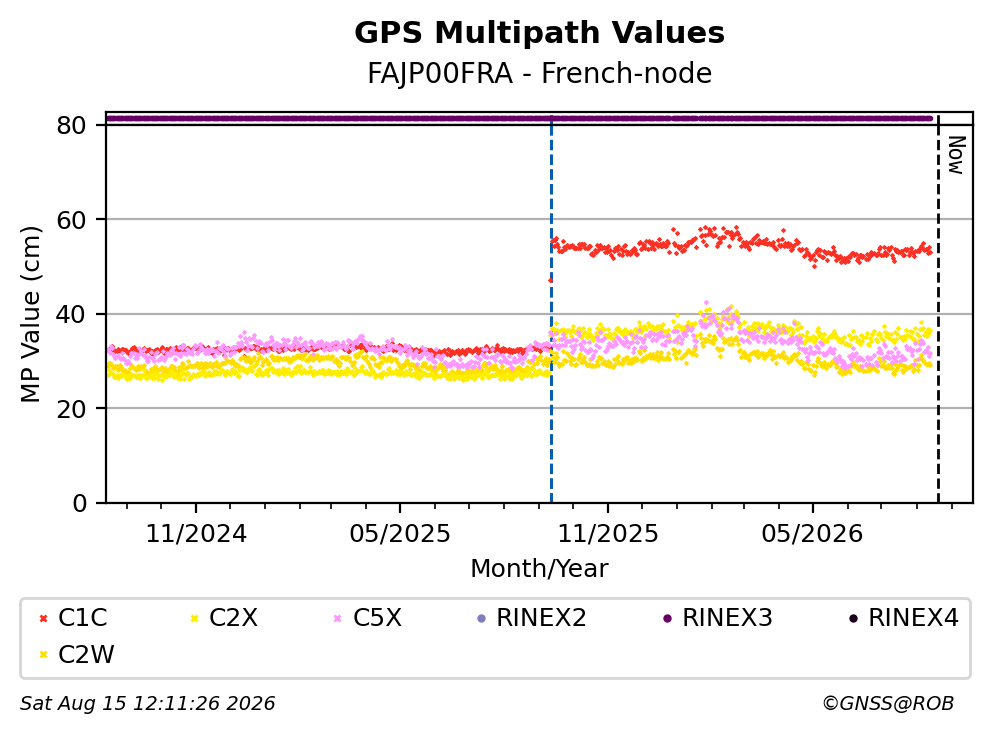The width and height of the screenshot is (992, 734).
Task: Click the 05/2025 x-axis tick label
Action: tap(400, 534)
